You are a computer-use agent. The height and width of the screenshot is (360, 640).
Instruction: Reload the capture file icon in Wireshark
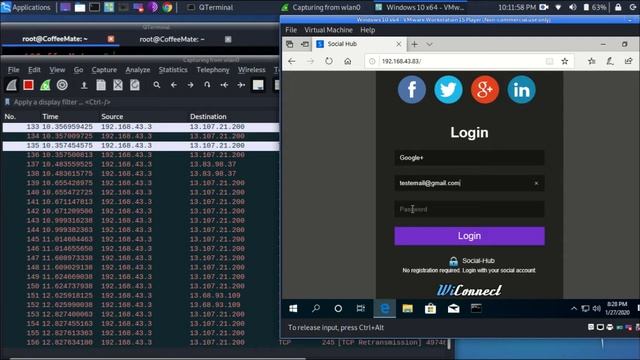click(135, 85)
